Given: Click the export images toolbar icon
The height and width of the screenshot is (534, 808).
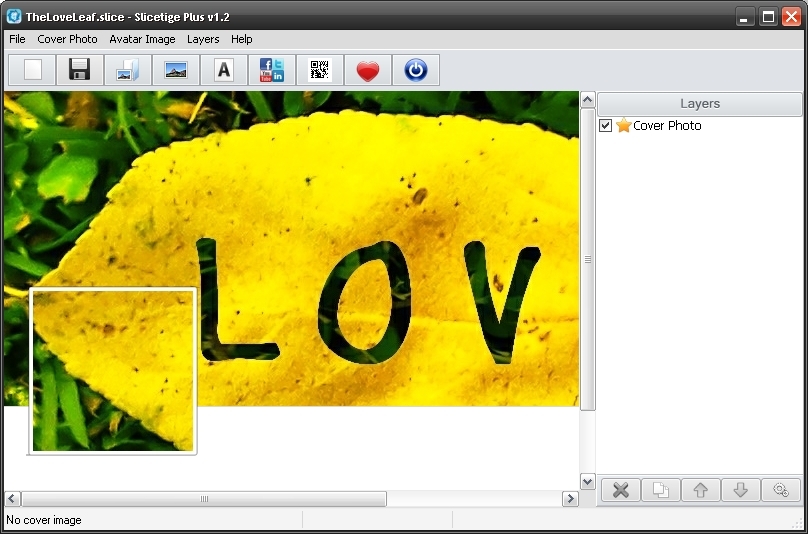Looking at the screenshot, I should pyautogui.click(x=128, y=70).
